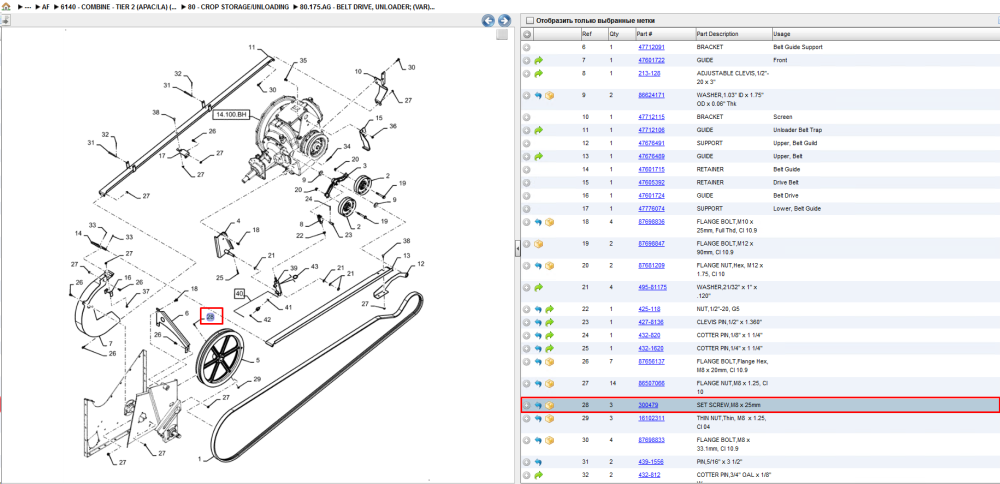Add part 47676491 with plus icon
This screenshot has height=484, width=1000.
point(527,143)
